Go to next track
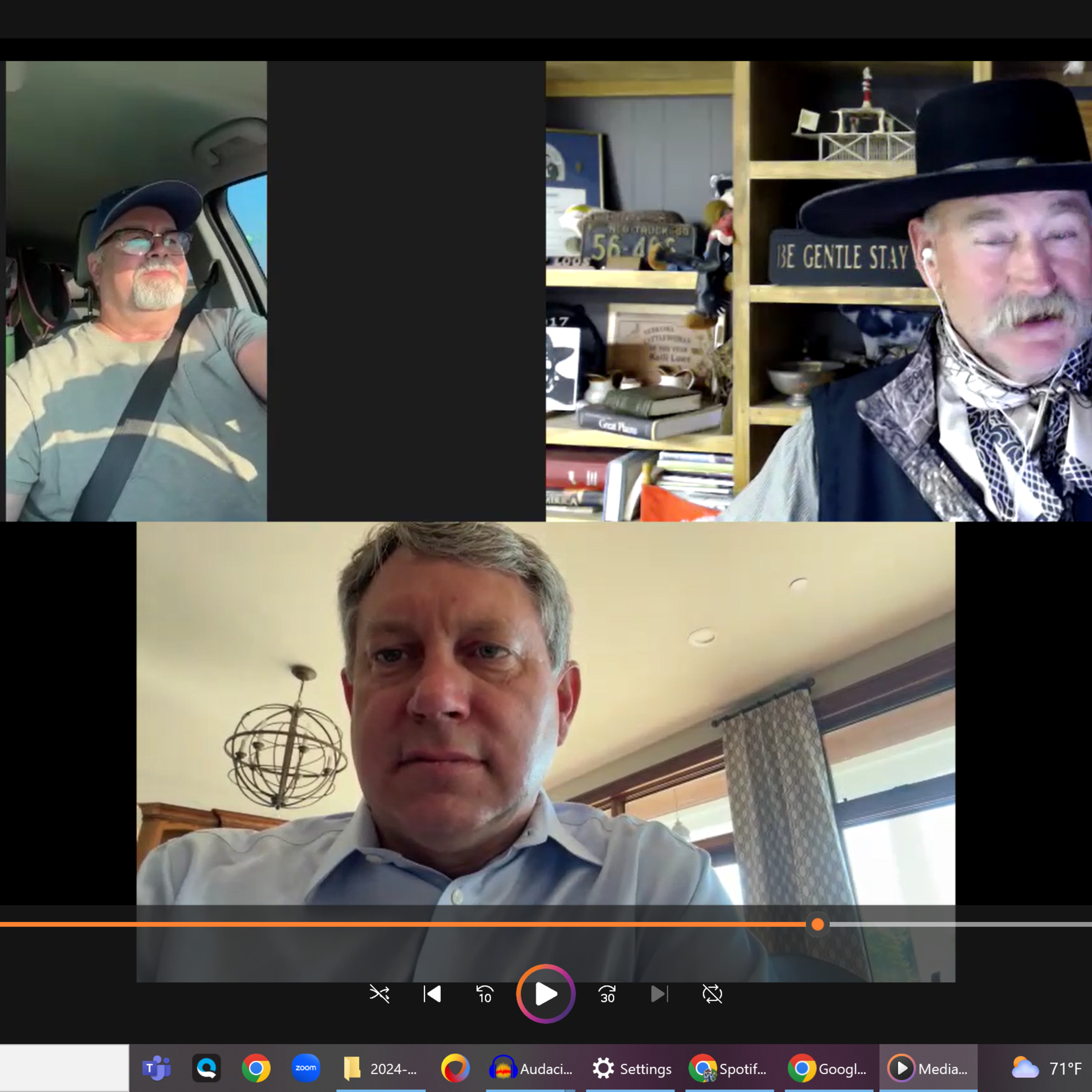 click(x=659, y=994)
